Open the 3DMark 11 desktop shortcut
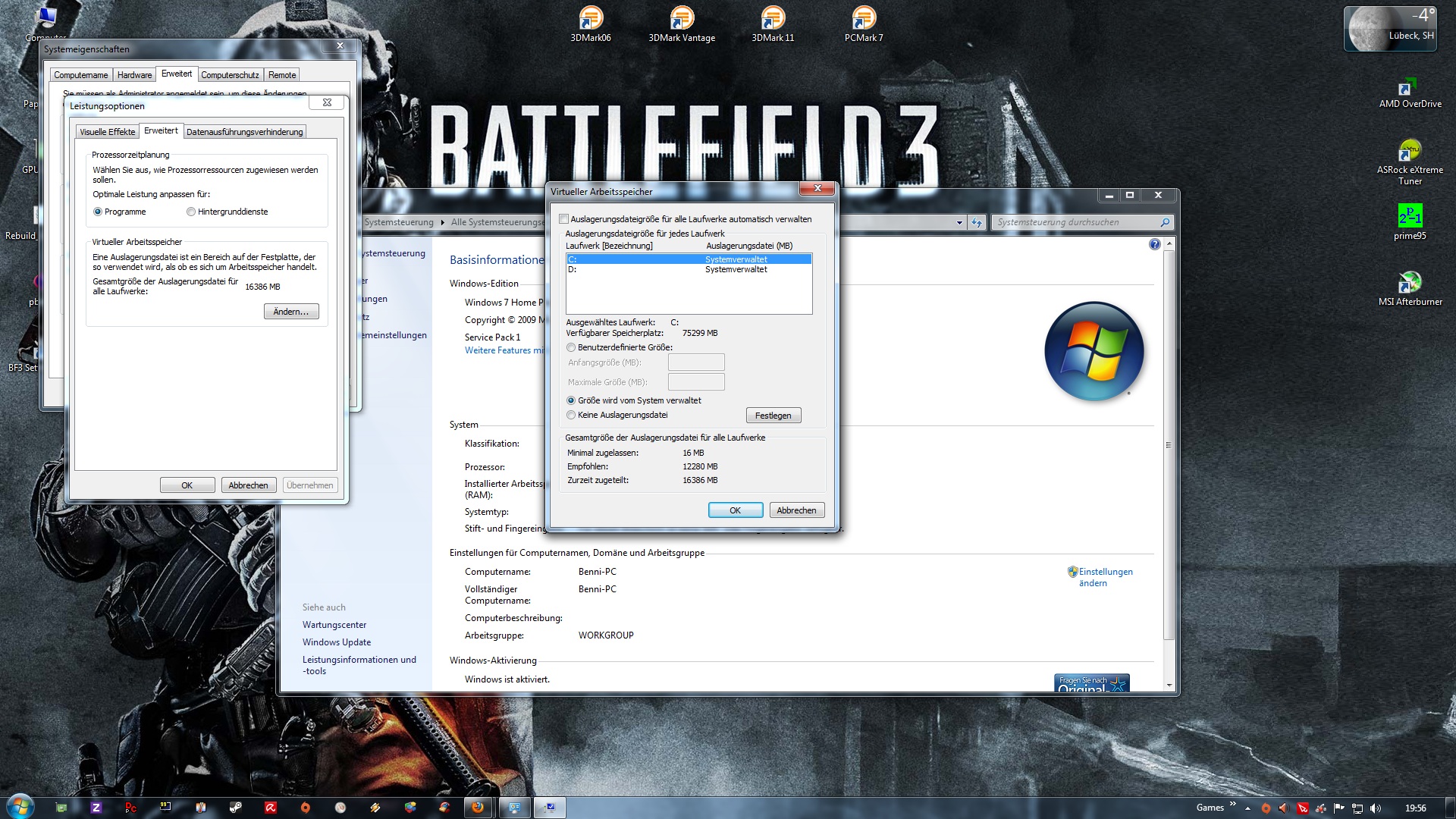Image resolution: width=1456 pixels, height=819 pixels. [x=773, y=24]
